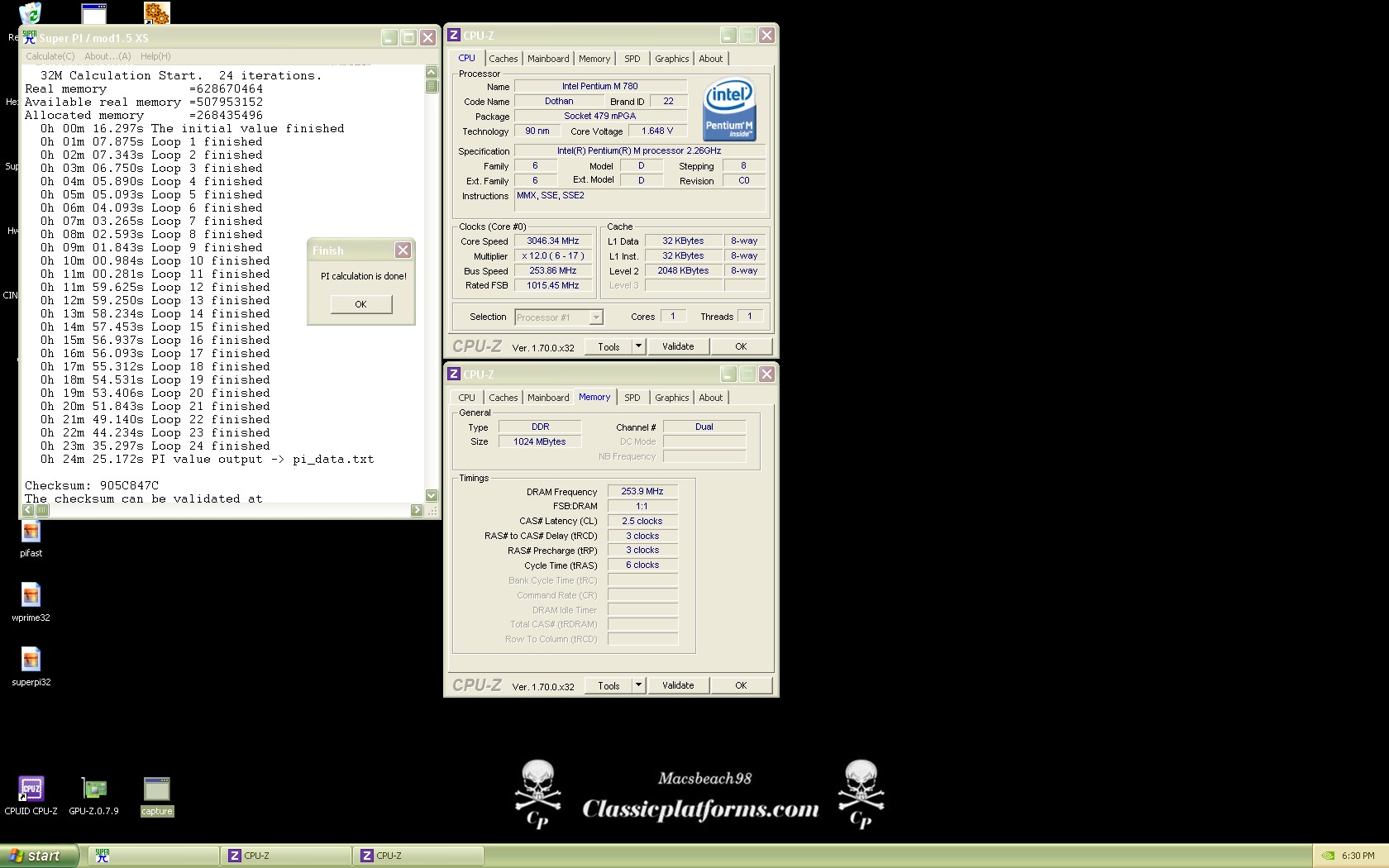Click the gear desktop icon at top
Viewport: 1389px width, 868px height.
pyautogui.click(x=156, y=12)
